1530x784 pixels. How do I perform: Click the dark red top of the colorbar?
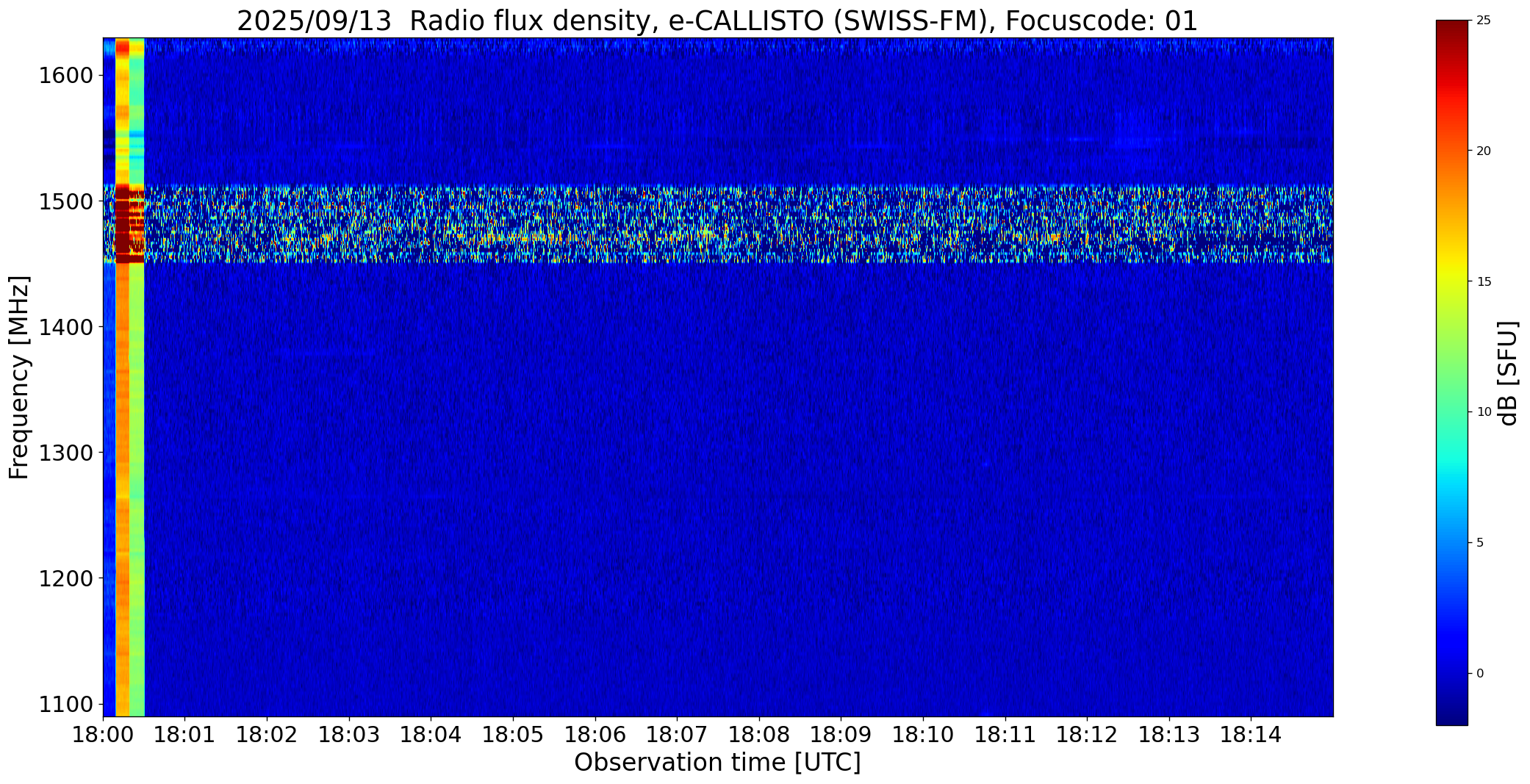click(1452, 33)
